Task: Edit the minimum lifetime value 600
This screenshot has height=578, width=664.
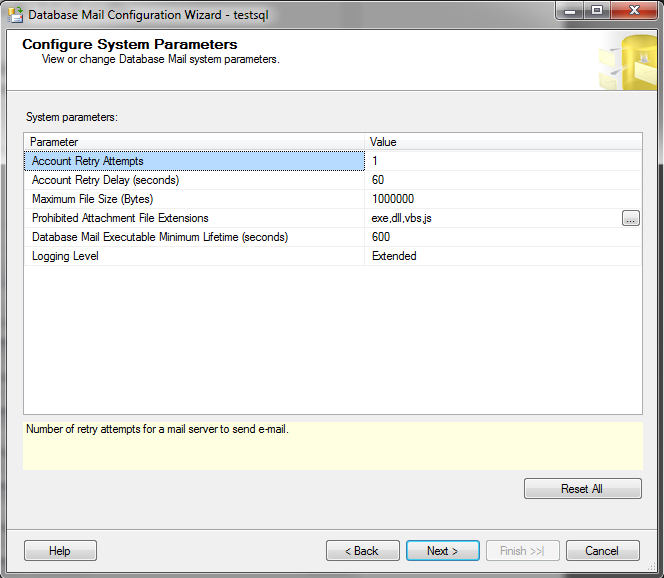Action: pyautogui.click(x=503, y=237)
